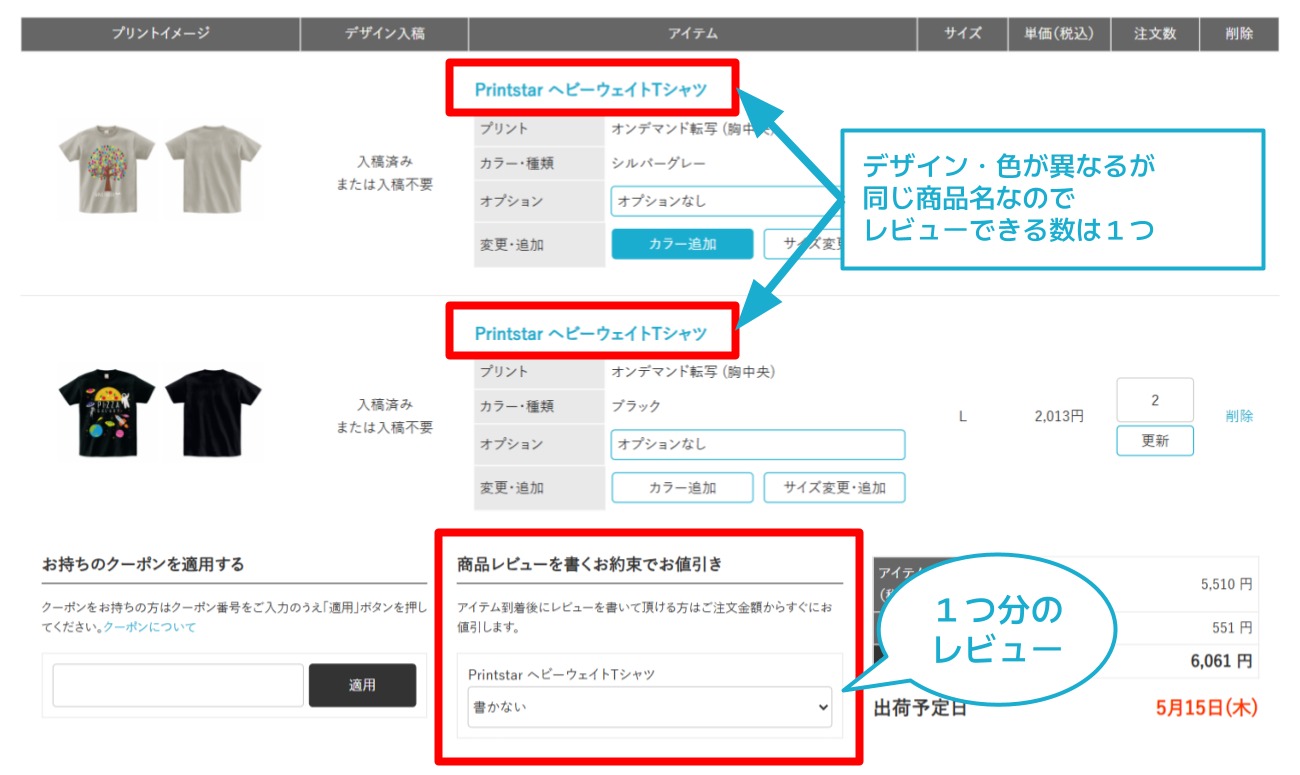
Task: Click 2,013円 unit price
Action: pos(1059,416)
